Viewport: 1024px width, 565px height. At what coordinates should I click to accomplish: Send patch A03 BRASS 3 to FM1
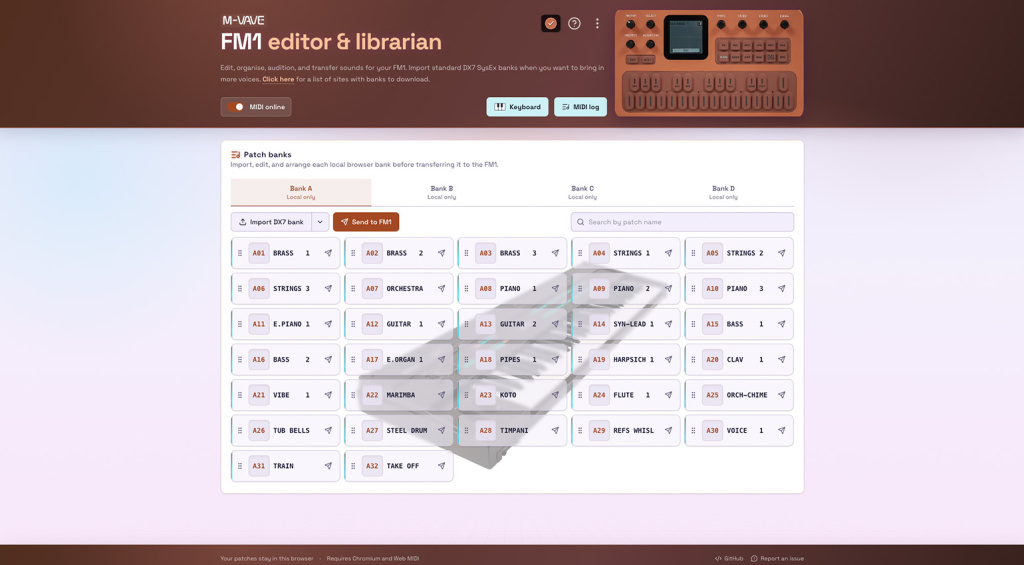(555, 253)
